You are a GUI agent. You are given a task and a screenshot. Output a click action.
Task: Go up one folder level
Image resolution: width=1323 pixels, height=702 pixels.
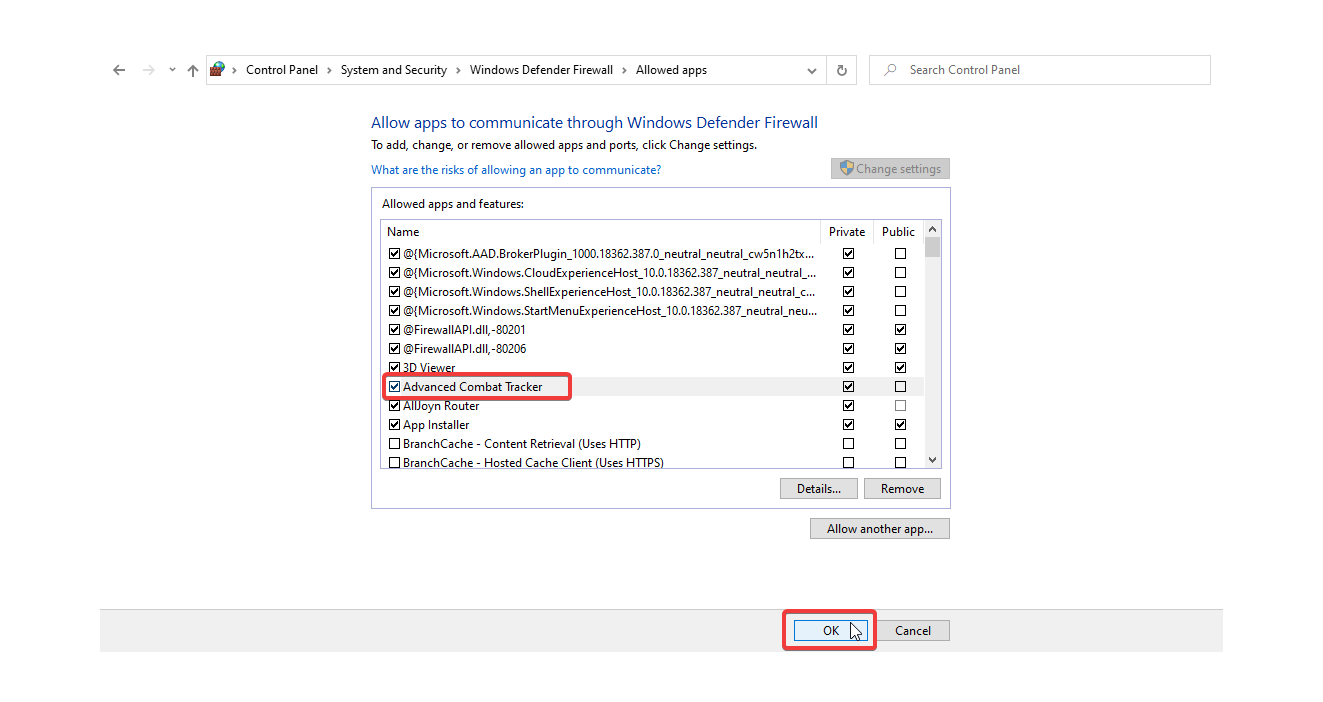(x=193, y=70)
